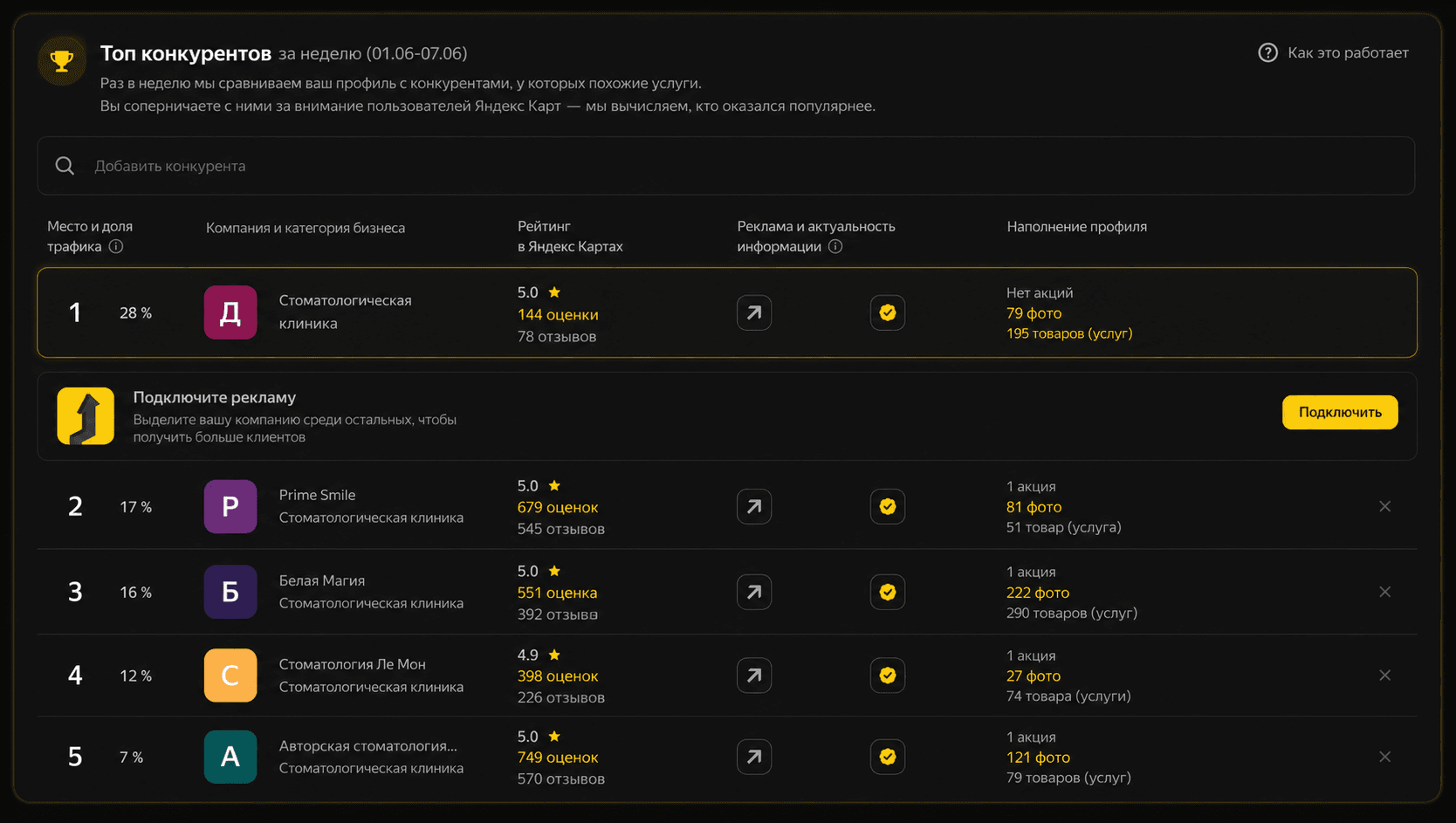
Task: Open 551 оценка link
Action: (x=558, y=593)
